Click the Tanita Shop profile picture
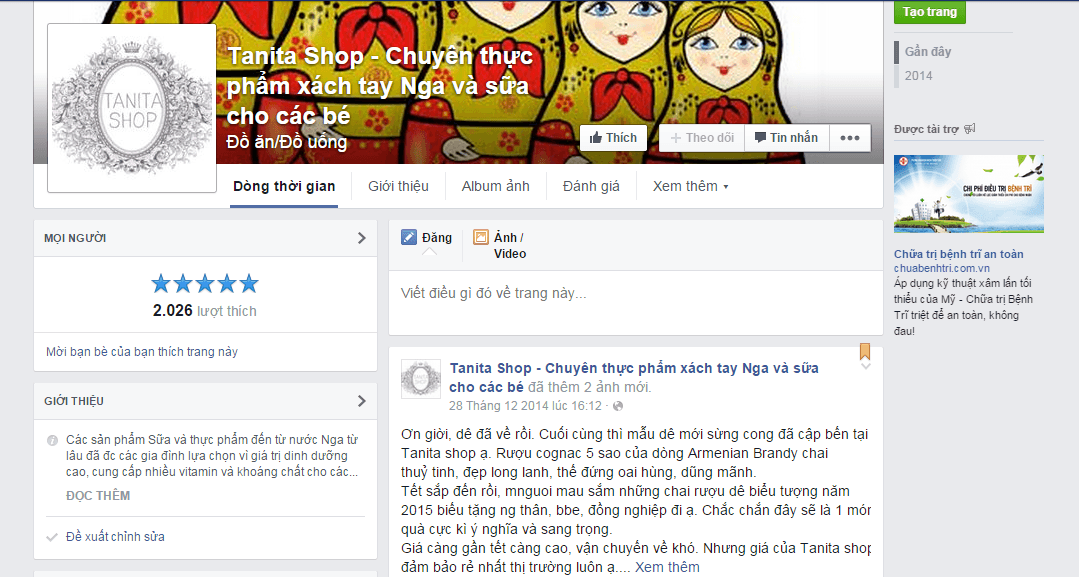The width and height of the screenshot is (1079, 577). click(x=132, y=108)
